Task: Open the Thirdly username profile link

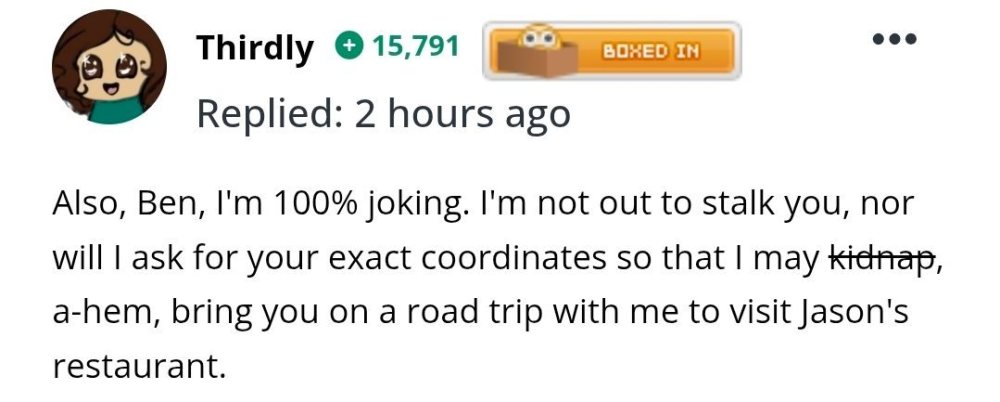Action: coord(254,47)
